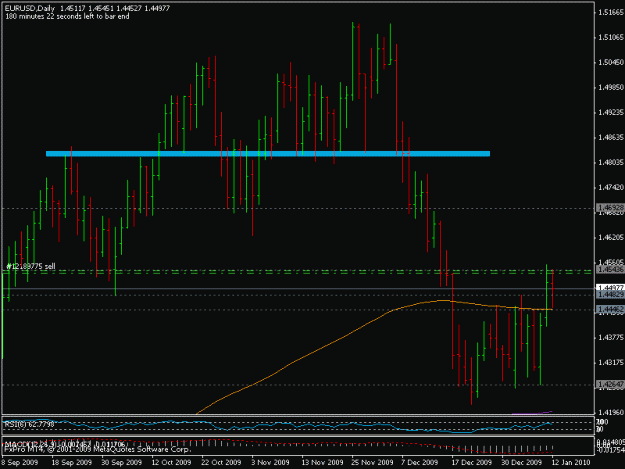Click the short purple line at chart bottom right
The width and height of the screenshot is (625, 469).
click(x=532, y=413)
